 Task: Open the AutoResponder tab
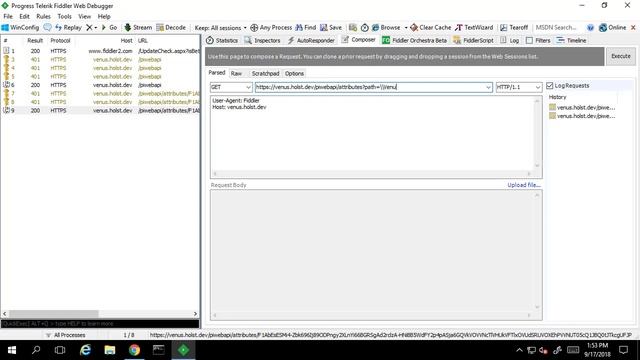point(311,40)
